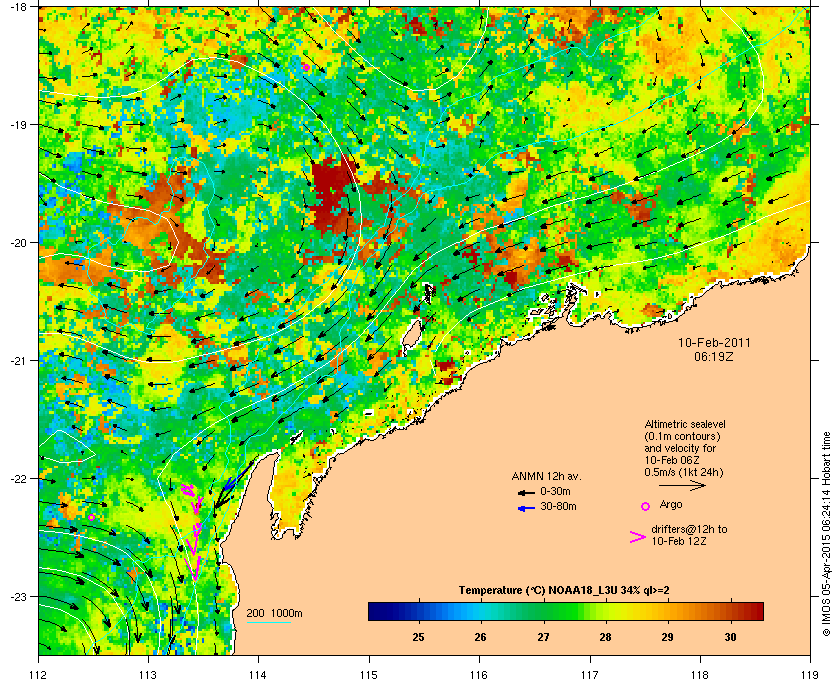840x680 pixels.
Task: Click the '30-80m' depth label
Action: click(558, 506)
